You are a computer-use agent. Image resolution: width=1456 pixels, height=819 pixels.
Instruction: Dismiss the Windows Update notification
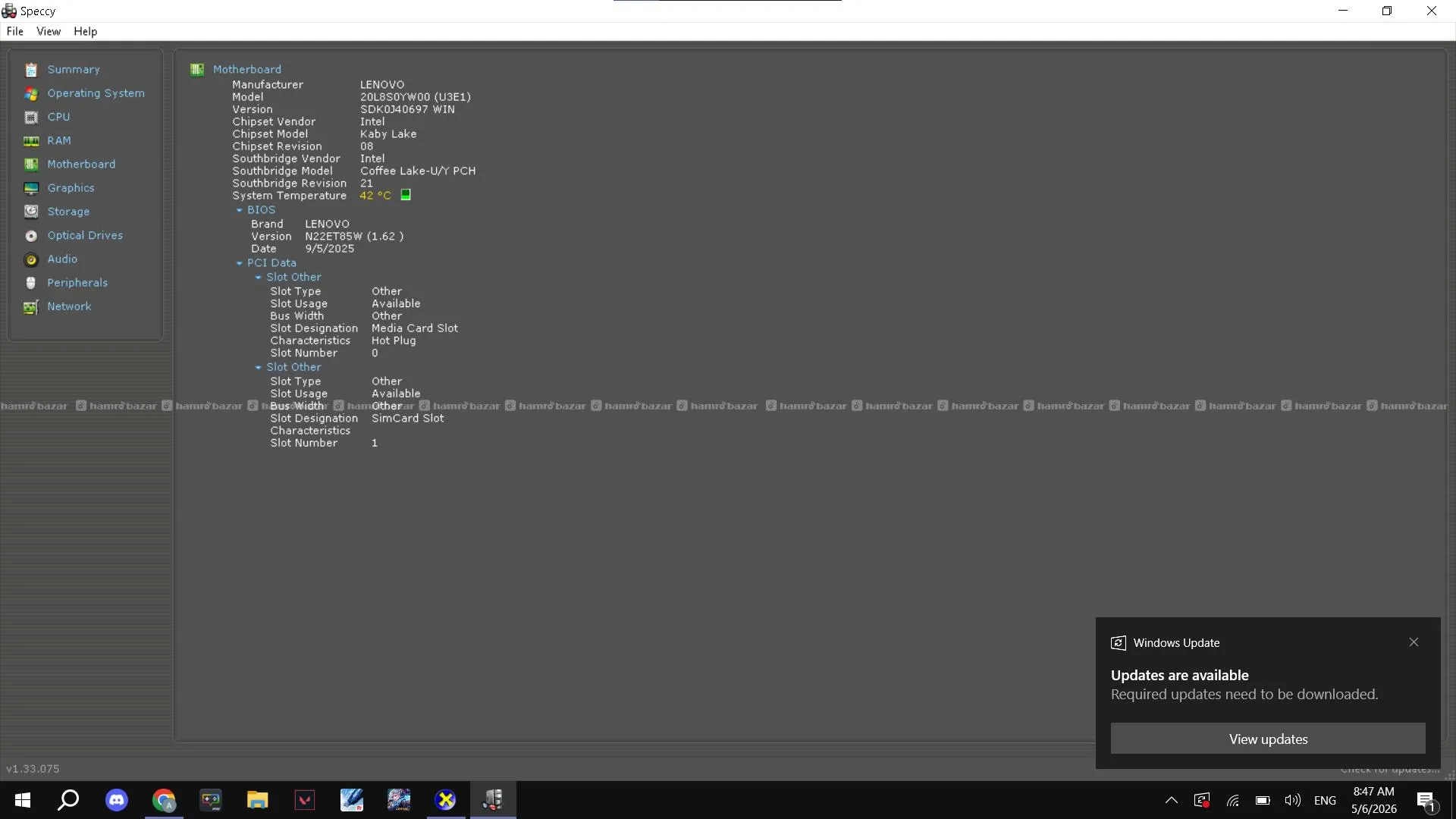(1414, 642)
